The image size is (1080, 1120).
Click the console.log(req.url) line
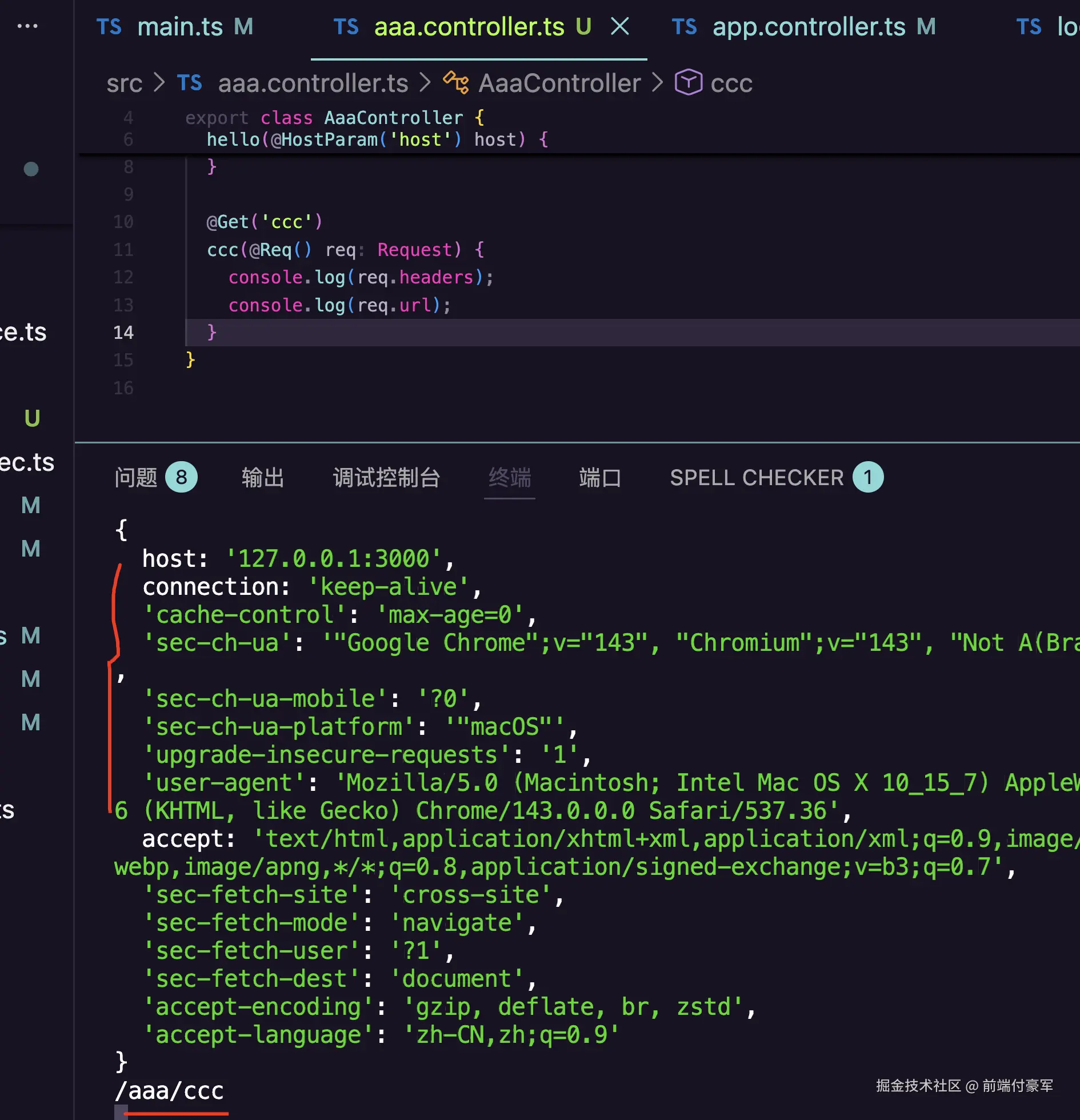[340, 306]
